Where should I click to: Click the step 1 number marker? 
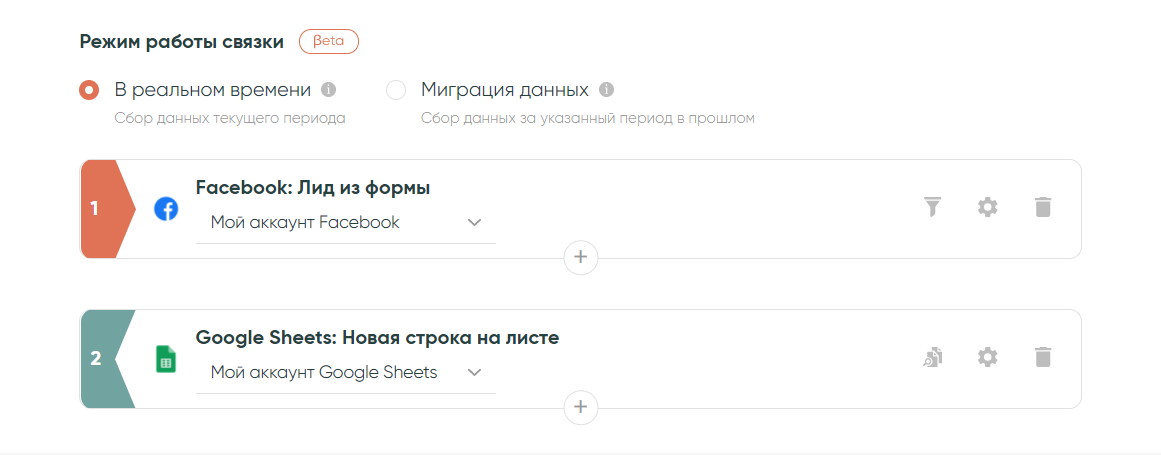98,209
